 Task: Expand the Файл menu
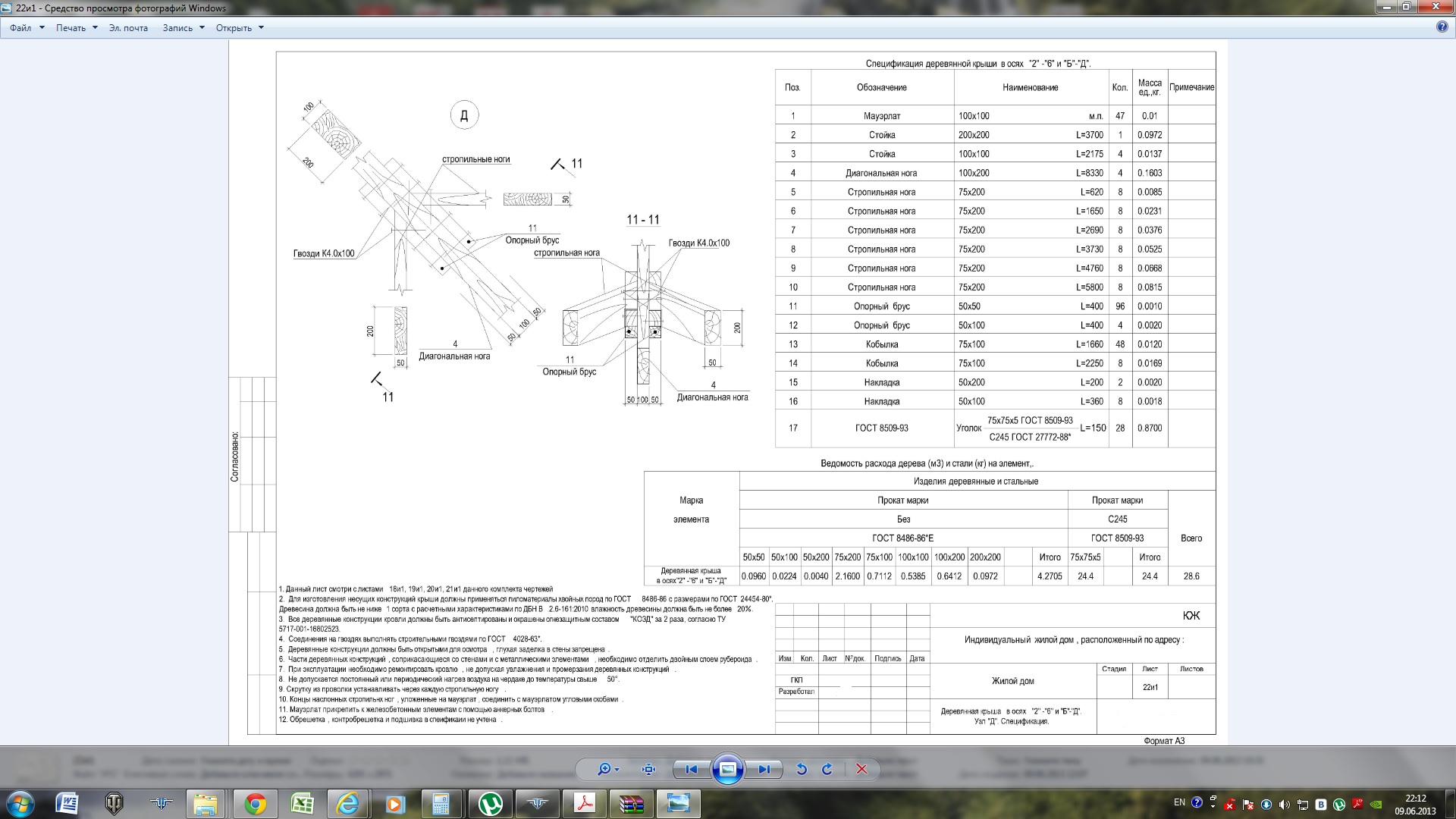[x=27, y=28]
